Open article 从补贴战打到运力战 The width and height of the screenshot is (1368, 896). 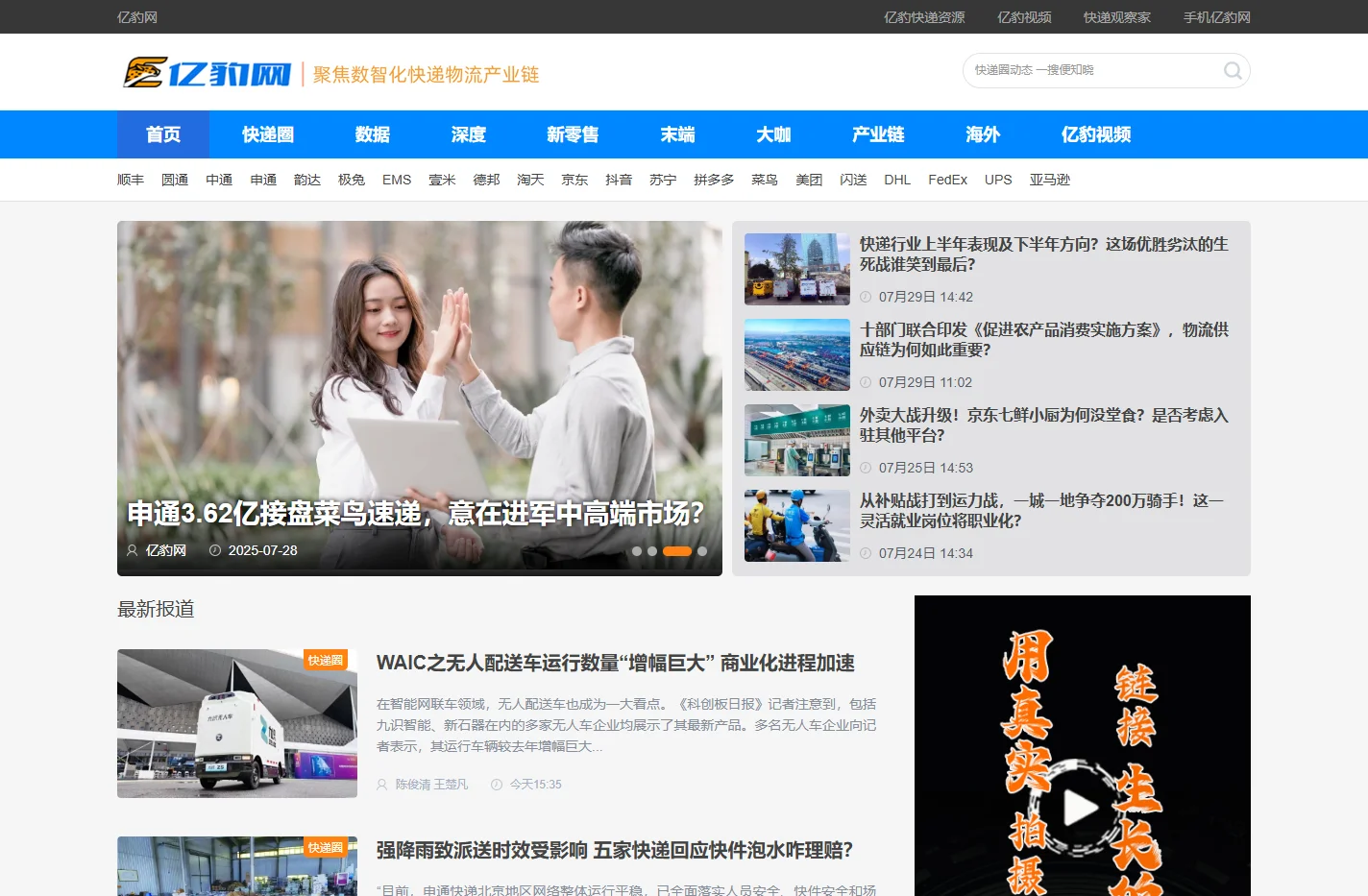point(1041,511)
